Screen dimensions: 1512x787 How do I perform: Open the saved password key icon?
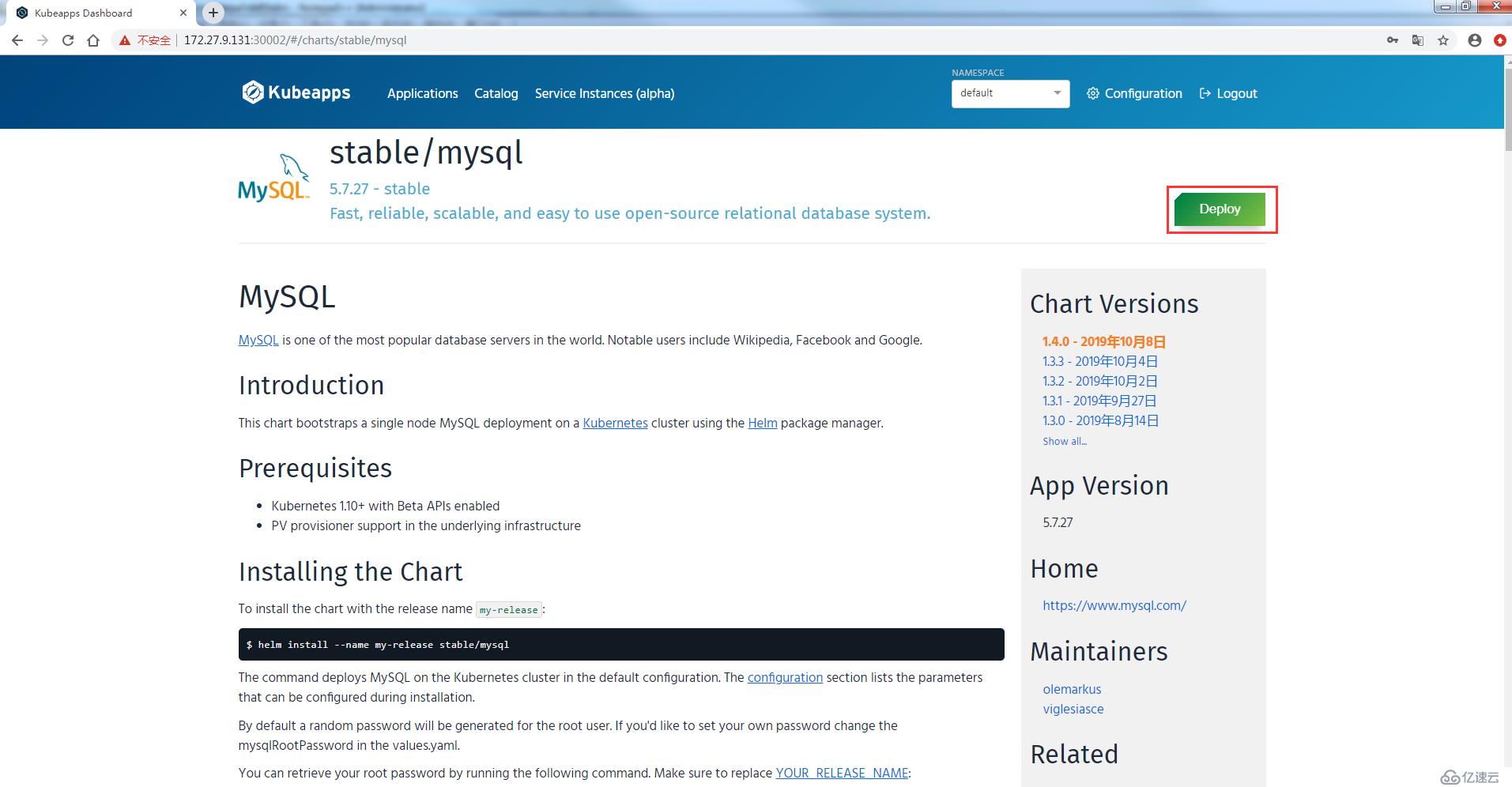click(x=1393, y=40)
